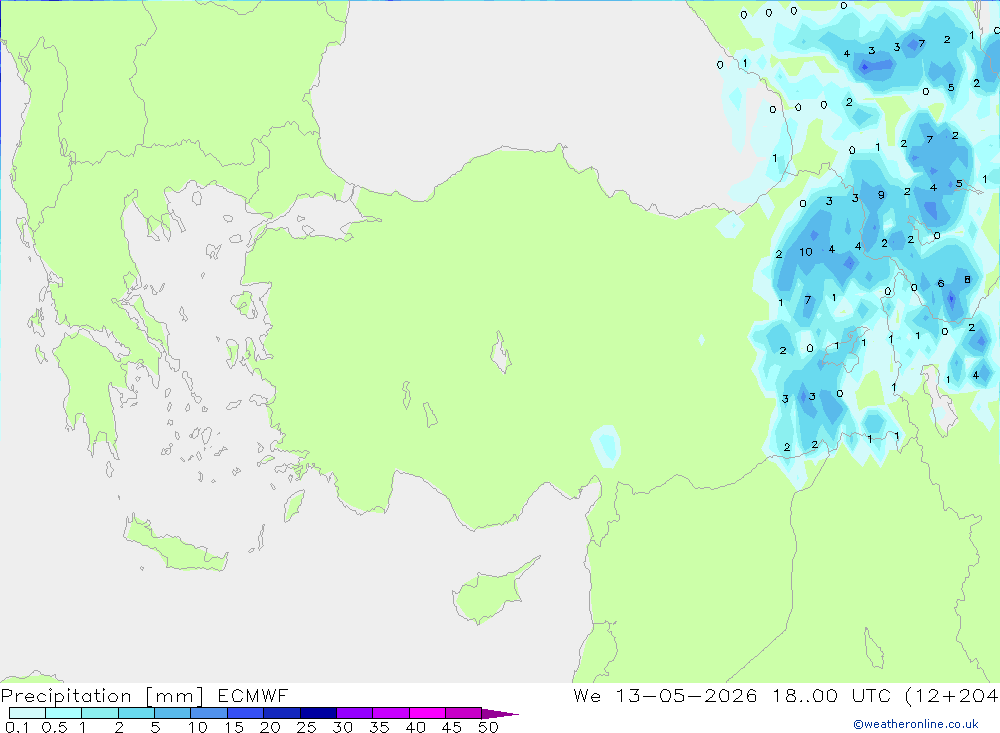The height and width of the screenshot is (733, 1000).
Task: Select the legend color between 40 and 45
Action: click(427, 713)
